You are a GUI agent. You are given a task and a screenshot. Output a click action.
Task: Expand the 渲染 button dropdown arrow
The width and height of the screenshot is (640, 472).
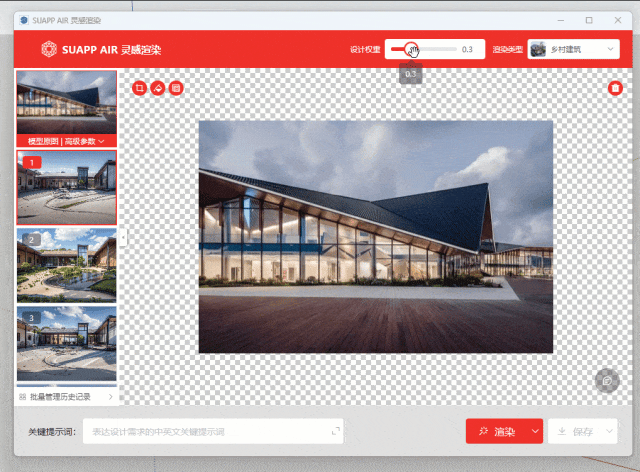pos(535,431)
